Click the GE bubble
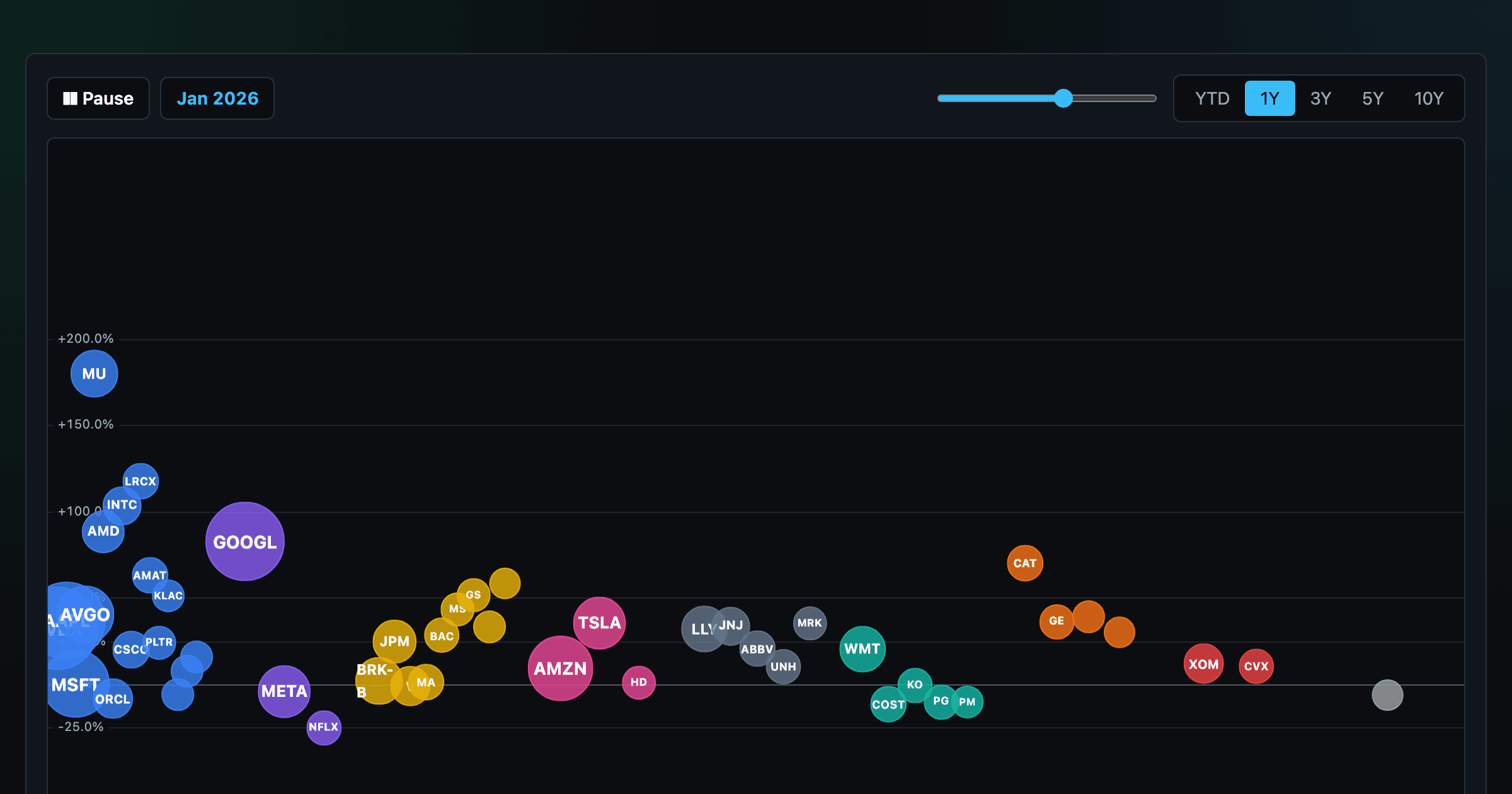1512x794 pixels. [1057, 621]
